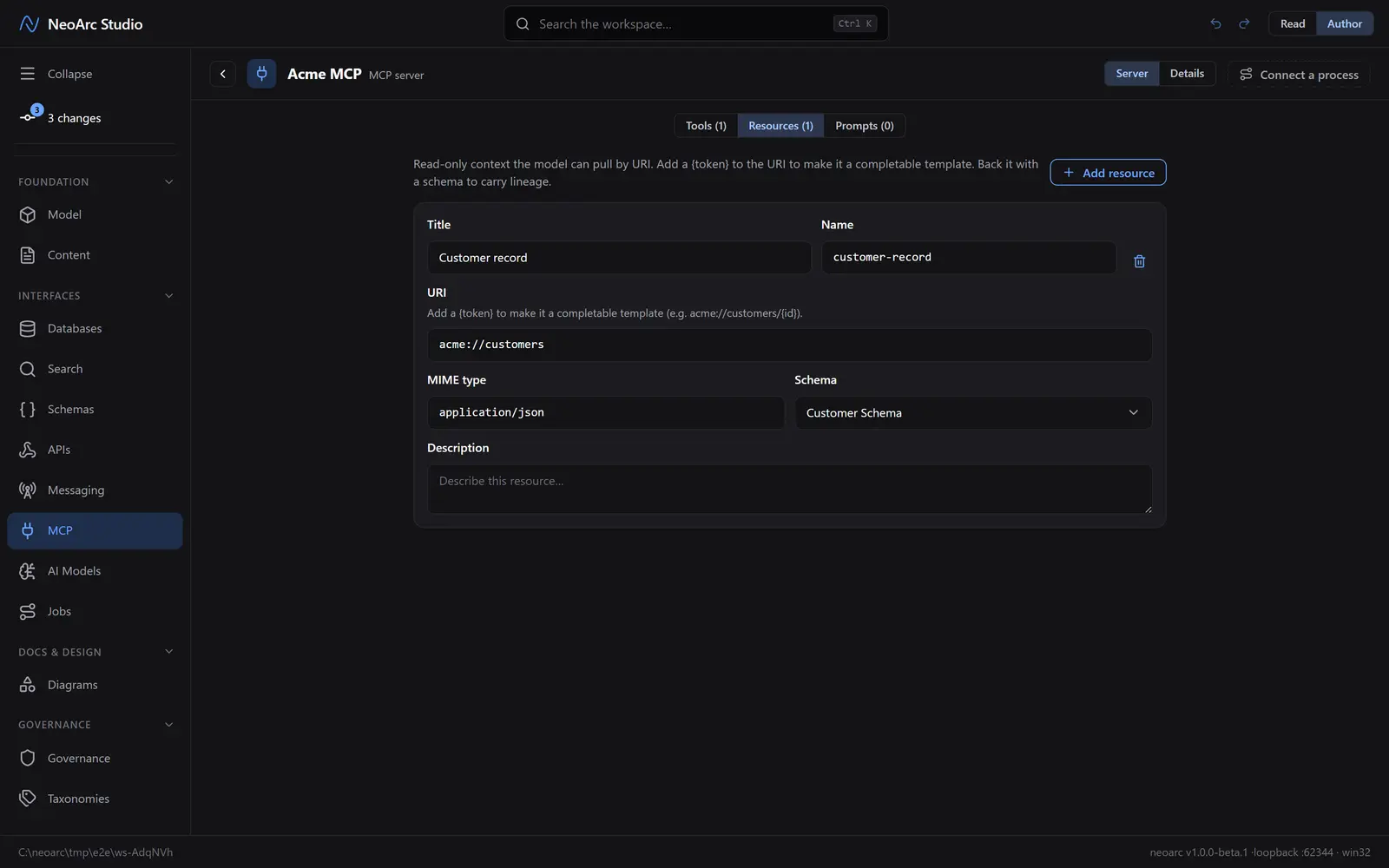The width and height of the screenshot is (1389, 868).
Task: Click the URI field acme://customers
Action: click(789, 345)
